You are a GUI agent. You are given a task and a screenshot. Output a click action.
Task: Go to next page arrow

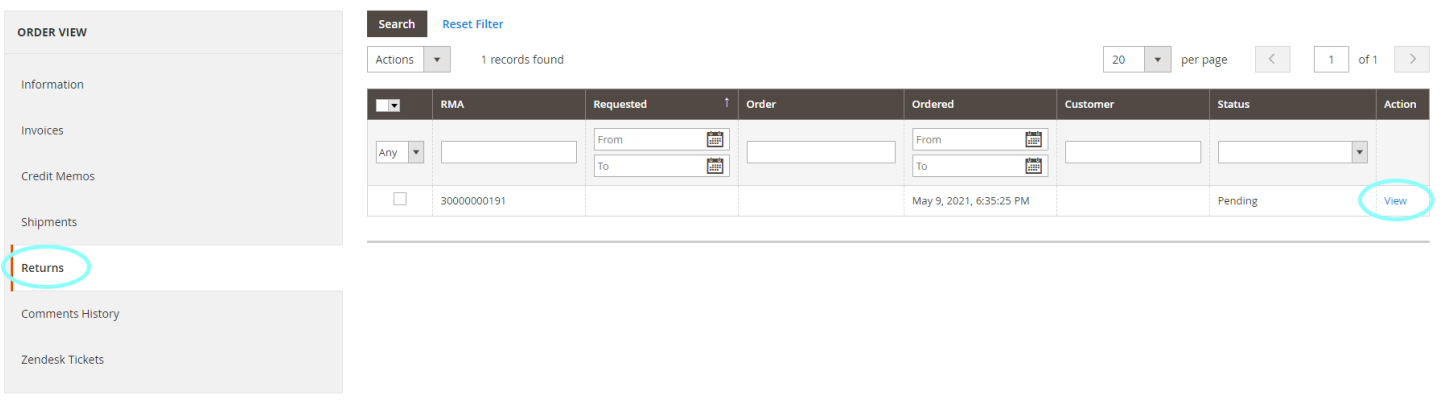point(1412,60)
